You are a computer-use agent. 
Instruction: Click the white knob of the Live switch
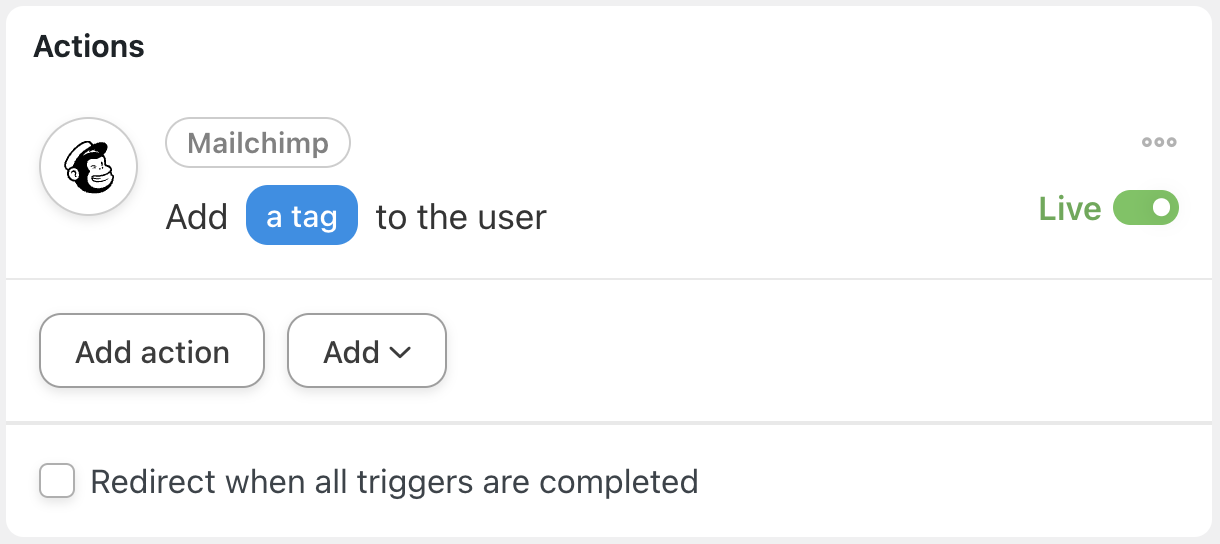pyautogui.click(x=1161, y=209)
